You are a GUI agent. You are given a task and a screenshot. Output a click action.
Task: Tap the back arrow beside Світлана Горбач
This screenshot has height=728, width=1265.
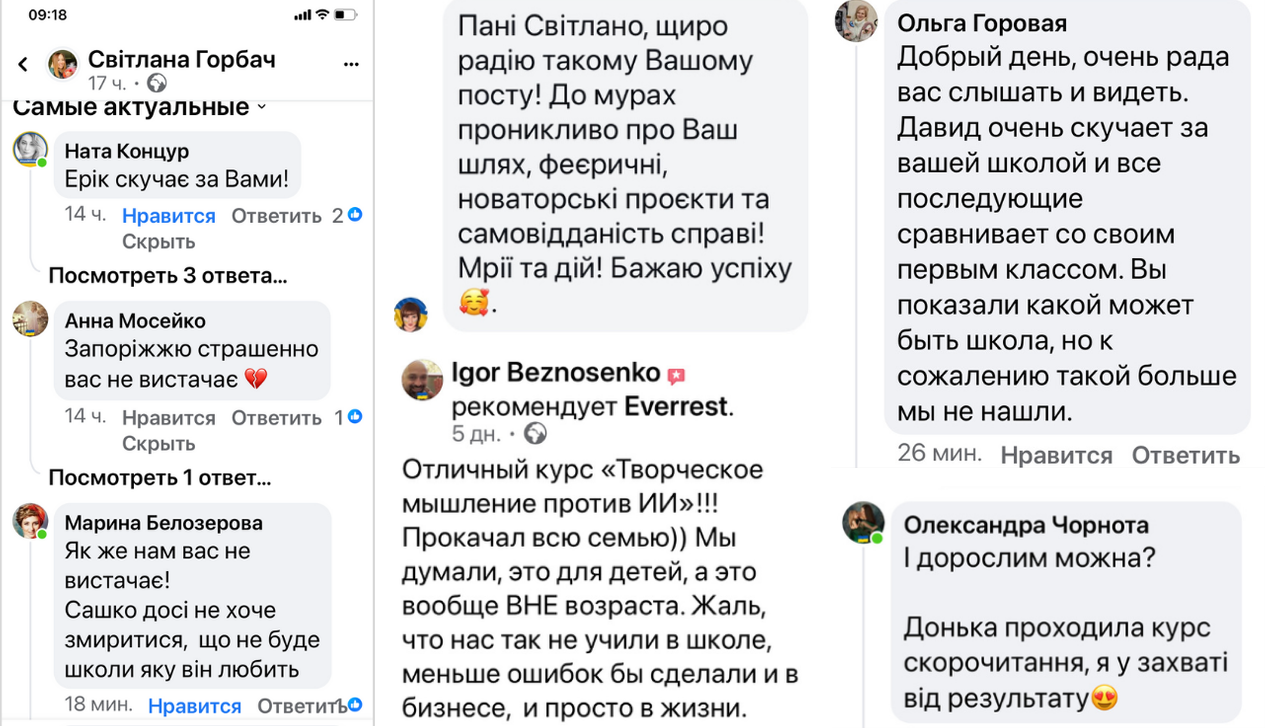tap(23, 65)
